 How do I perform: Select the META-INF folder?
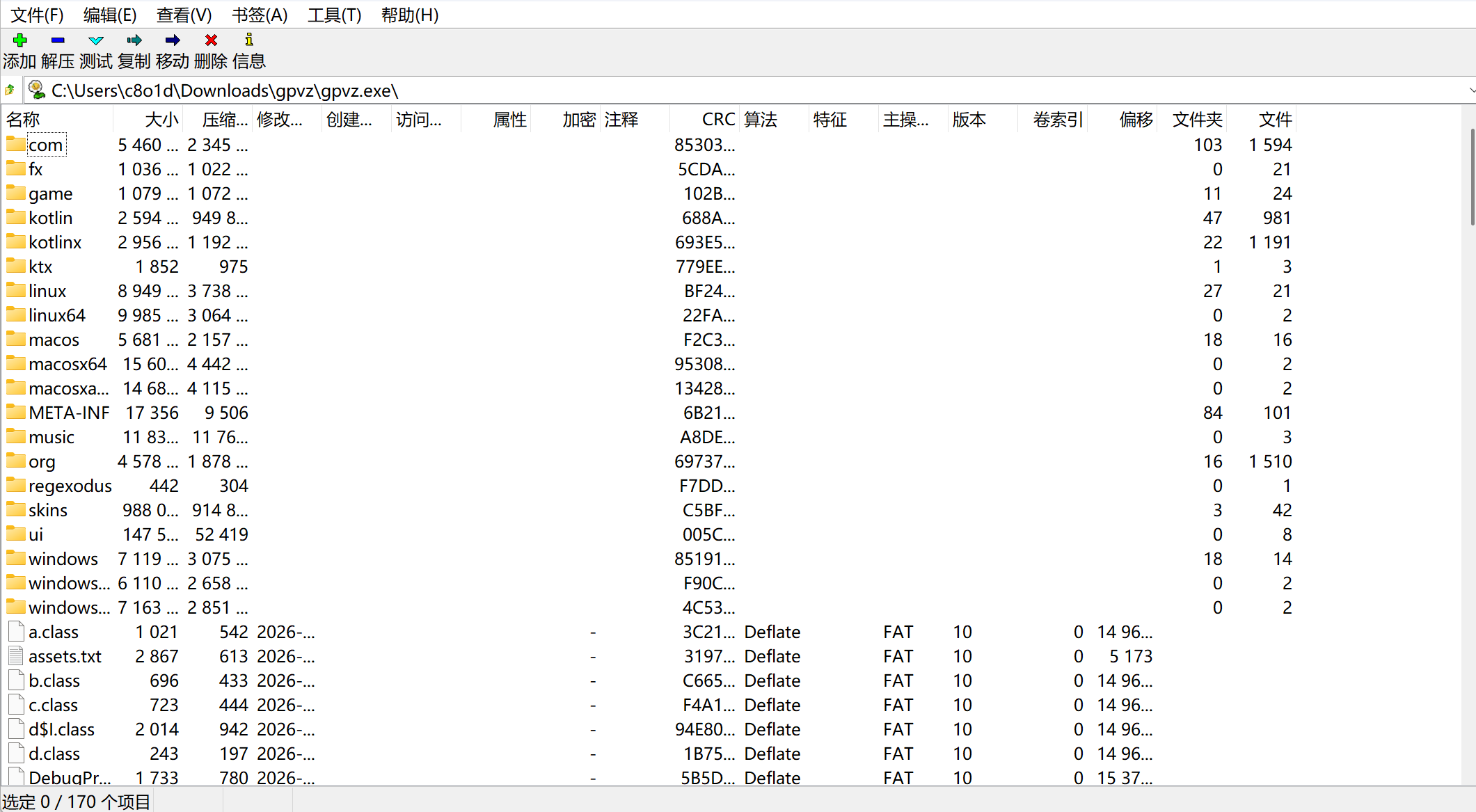coord(68,413)
